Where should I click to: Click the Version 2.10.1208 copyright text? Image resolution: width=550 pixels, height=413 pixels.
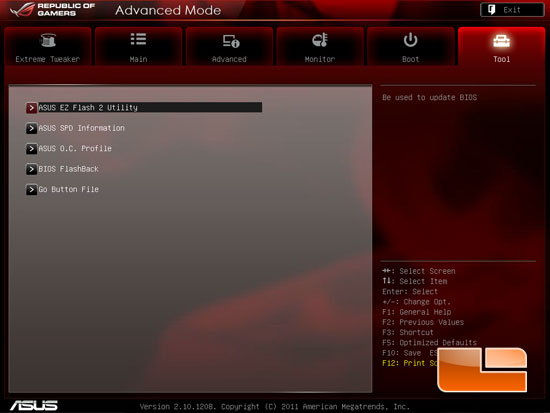(x=275, y=407)
